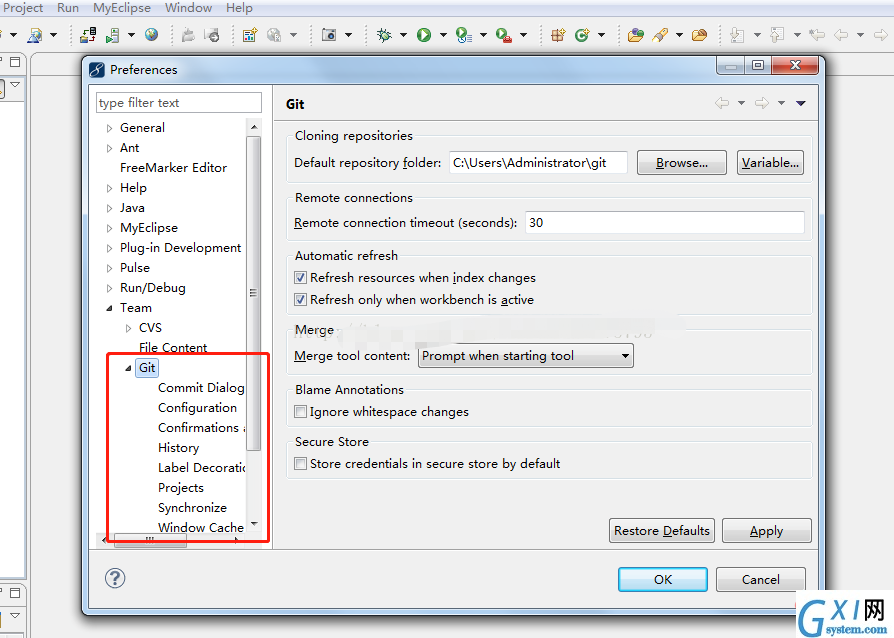This screenshot has width=894, height=638.
Task: Click the new web project icon with star
Action: click(x=250, y=35)
